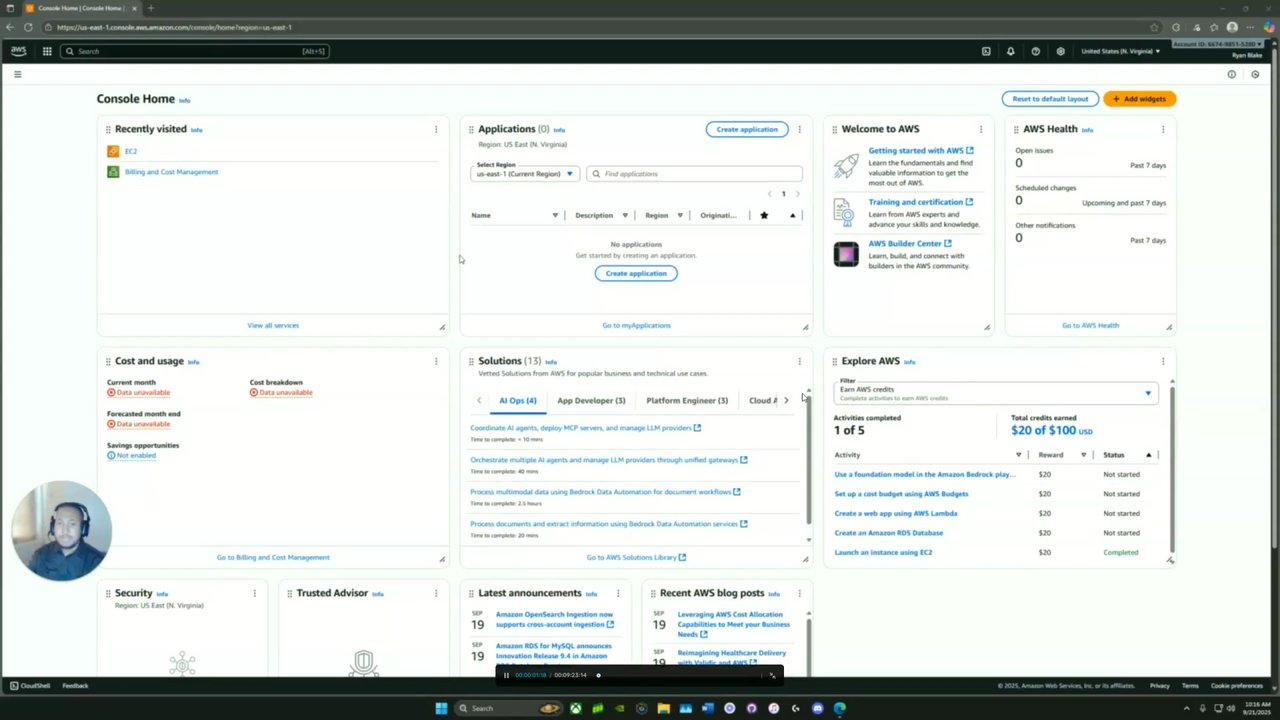Pause the video playback overlay
The width and height of the screenshot is (1280, 720).
(506, 675)
